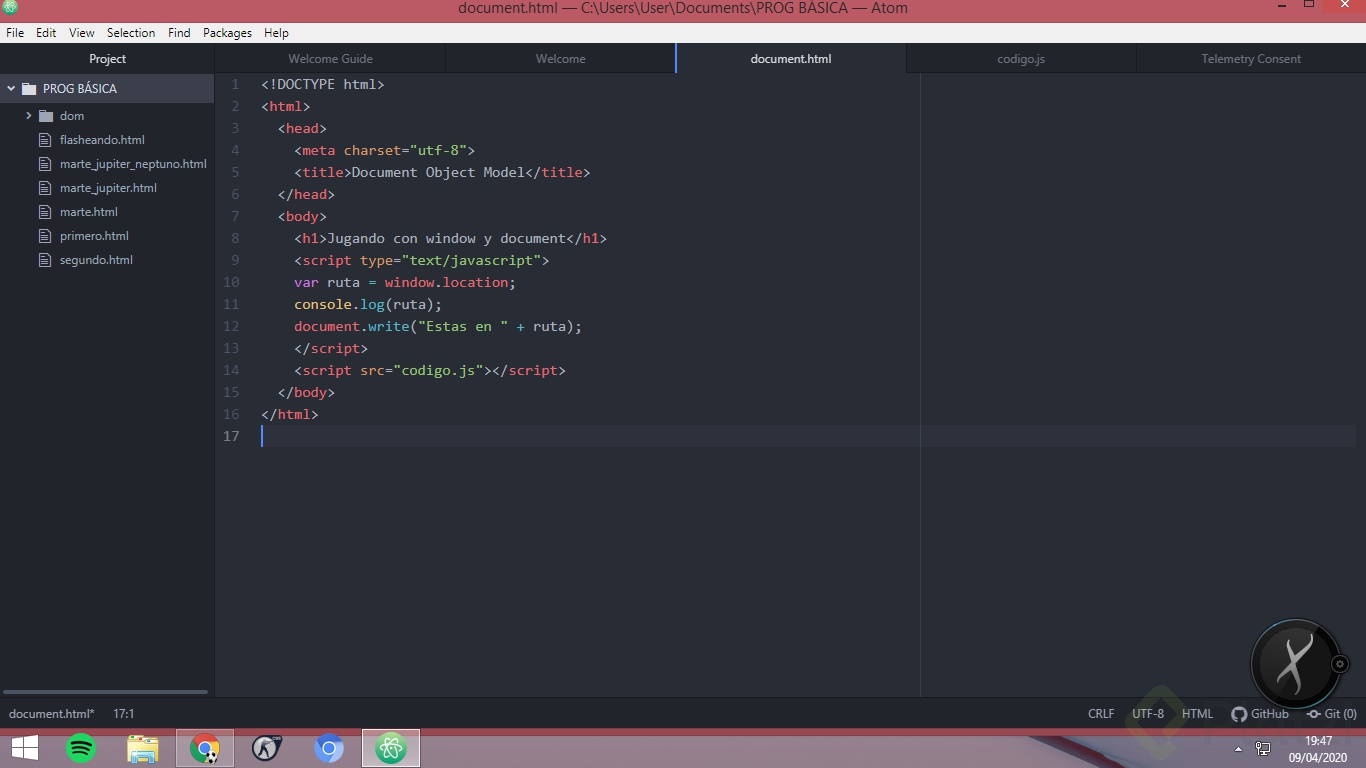Click the "utf-8" charset value
1366x768 pixels.
tap(438, 150)
